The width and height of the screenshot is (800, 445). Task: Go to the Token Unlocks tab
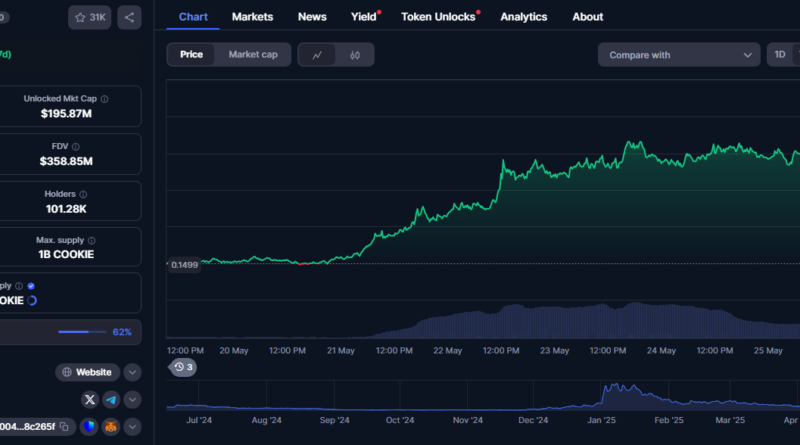pos(438,17)
